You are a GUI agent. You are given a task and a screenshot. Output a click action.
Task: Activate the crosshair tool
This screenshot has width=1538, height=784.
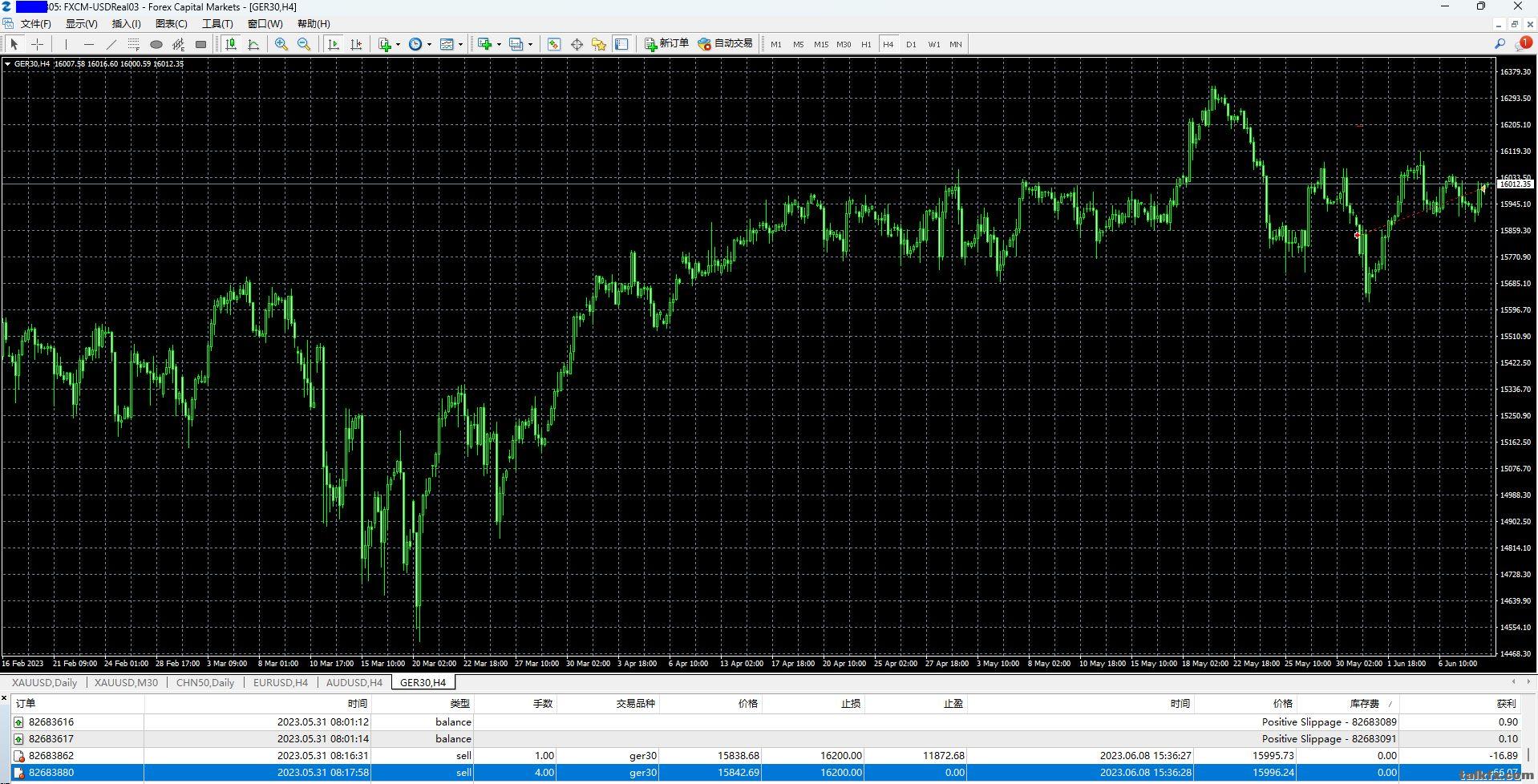[37, 44]
